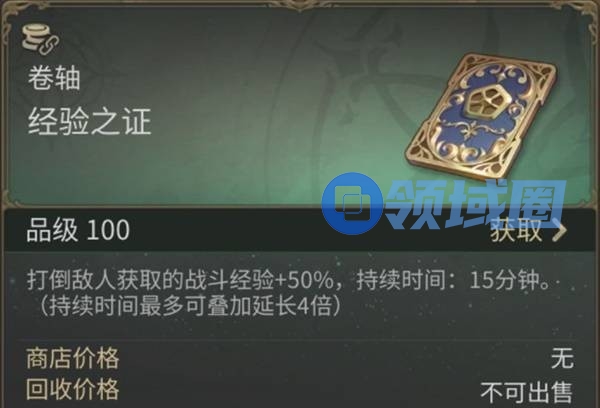600x408 pixels.
Task: Open the 获取 acquire link
Action: pyautogui.click(x=528, y=230)
